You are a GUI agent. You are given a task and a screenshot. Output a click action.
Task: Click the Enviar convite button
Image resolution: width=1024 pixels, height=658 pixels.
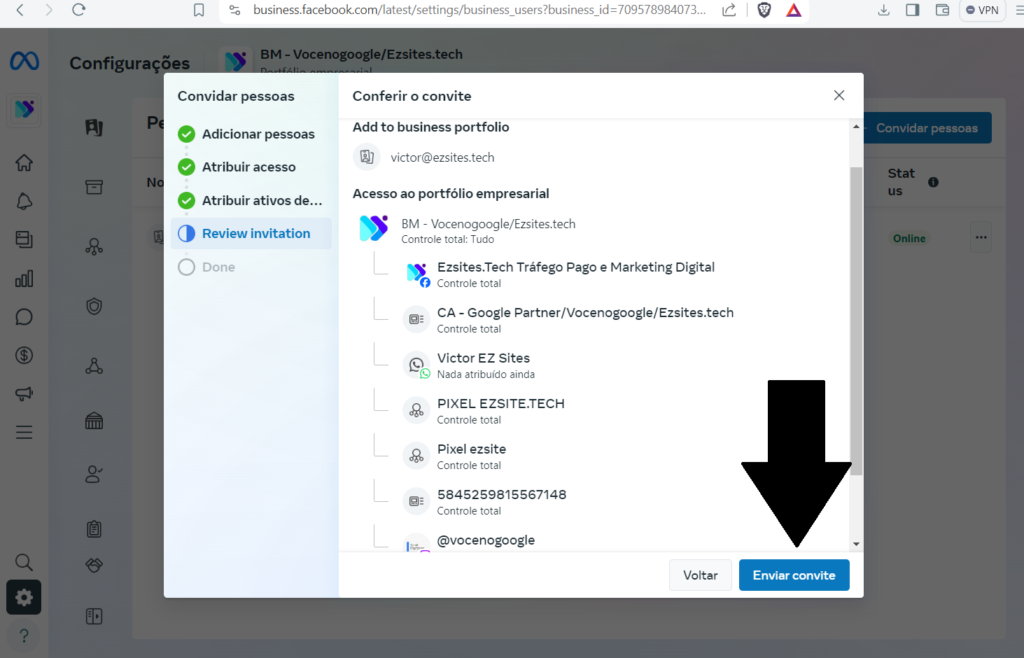794,575
